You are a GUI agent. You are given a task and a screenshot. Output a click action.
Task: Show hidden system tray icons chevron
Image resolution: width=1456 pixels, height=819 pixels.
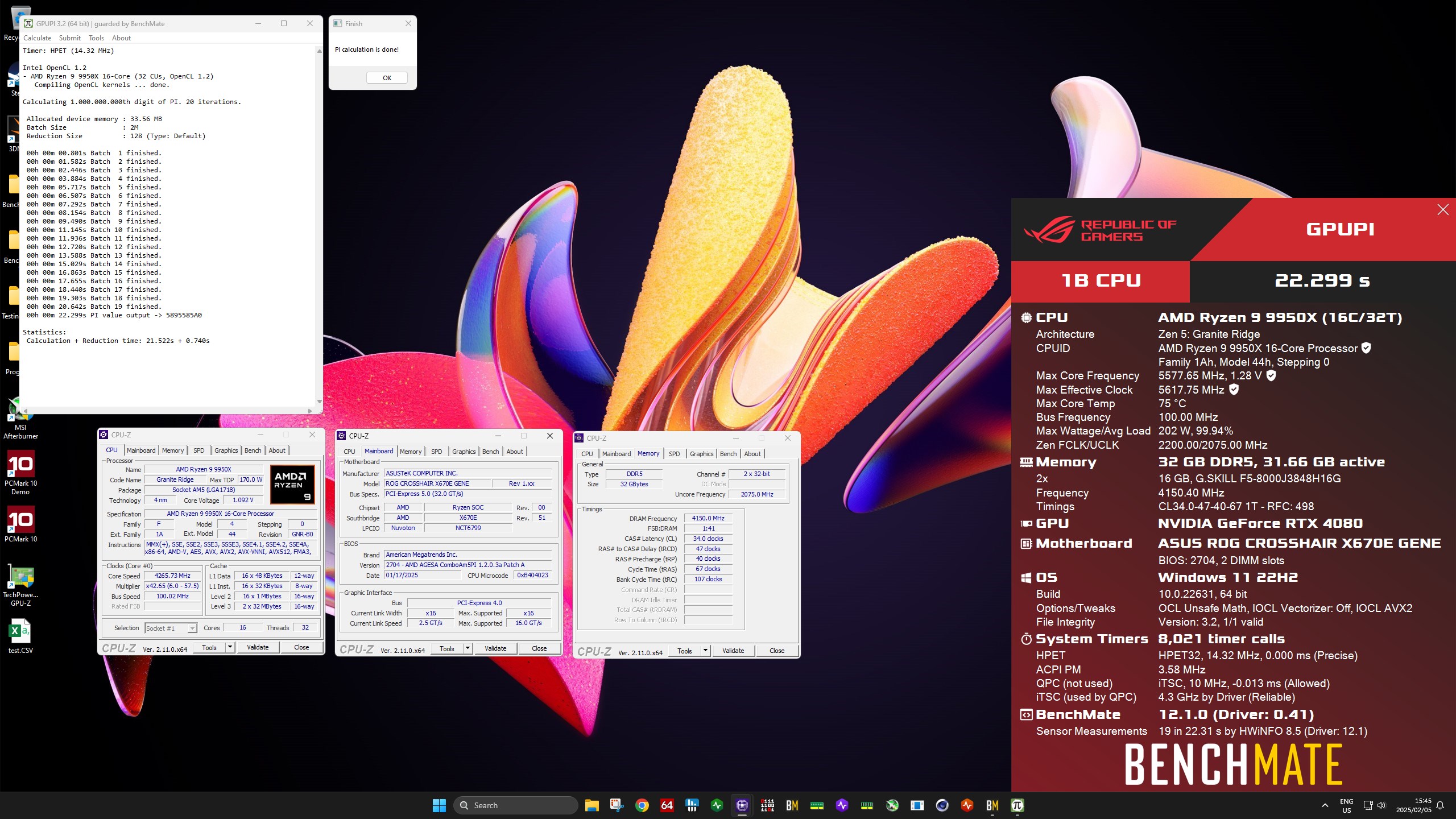(x=1325, y=805)
